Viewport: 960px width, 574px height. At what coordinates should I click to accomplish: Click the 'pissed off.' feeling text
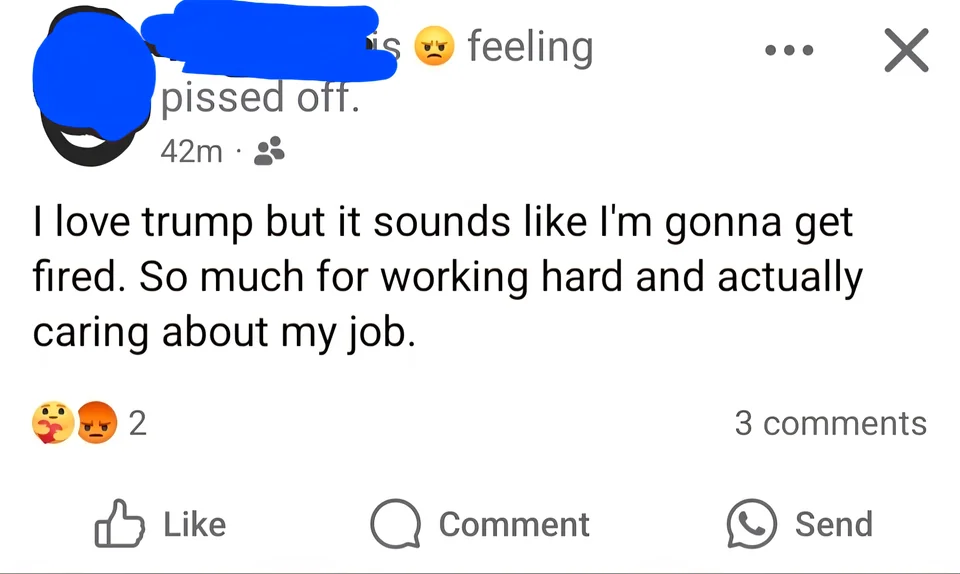click(260, 98)
